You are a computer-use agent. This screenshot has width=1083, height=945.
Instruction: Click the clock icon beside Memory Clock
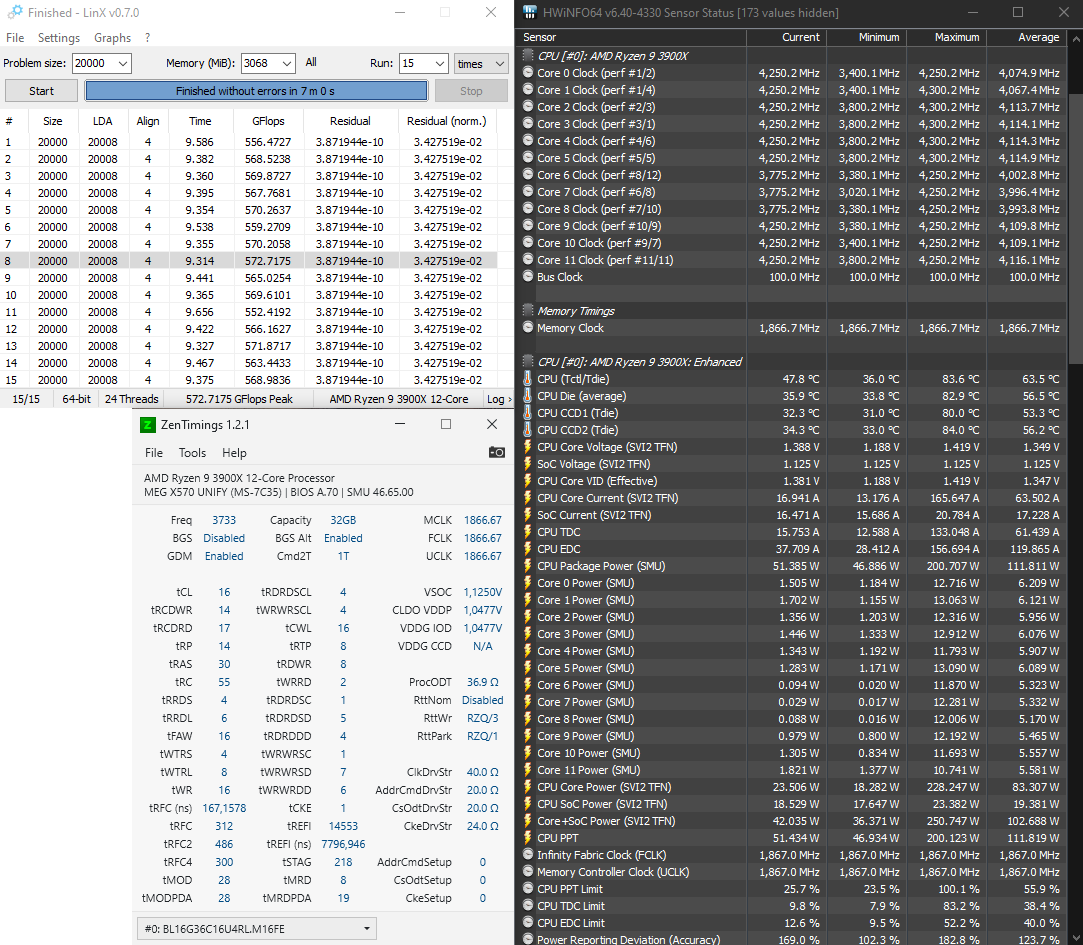528,328
